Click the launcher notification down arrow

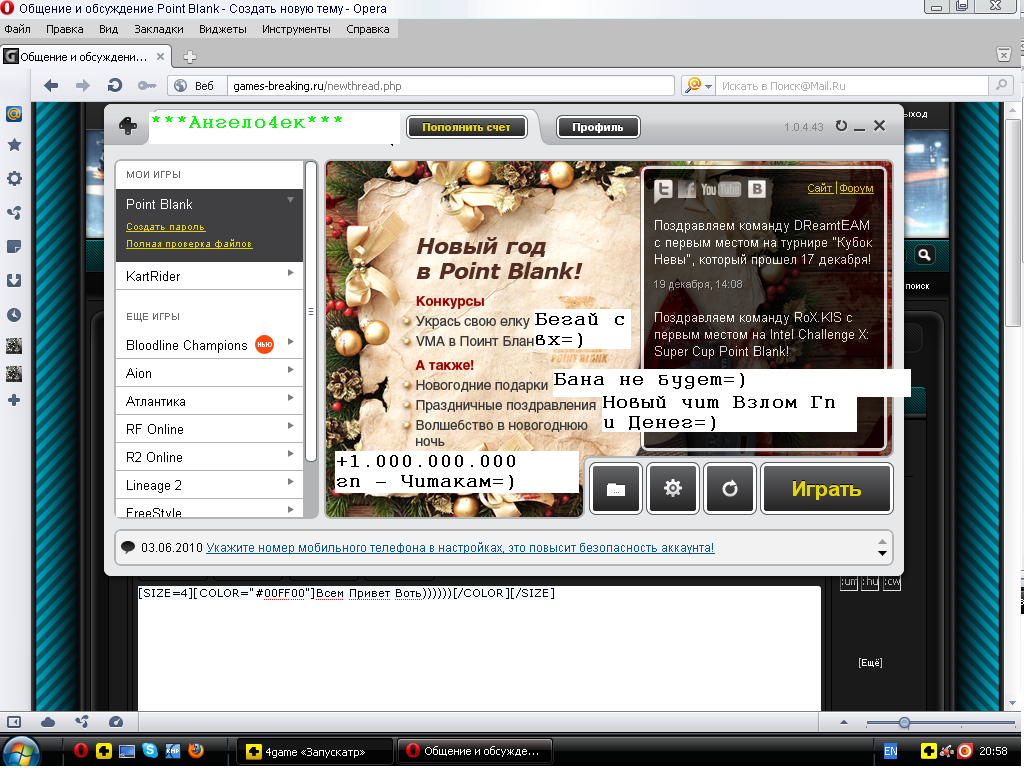(882, 553)
